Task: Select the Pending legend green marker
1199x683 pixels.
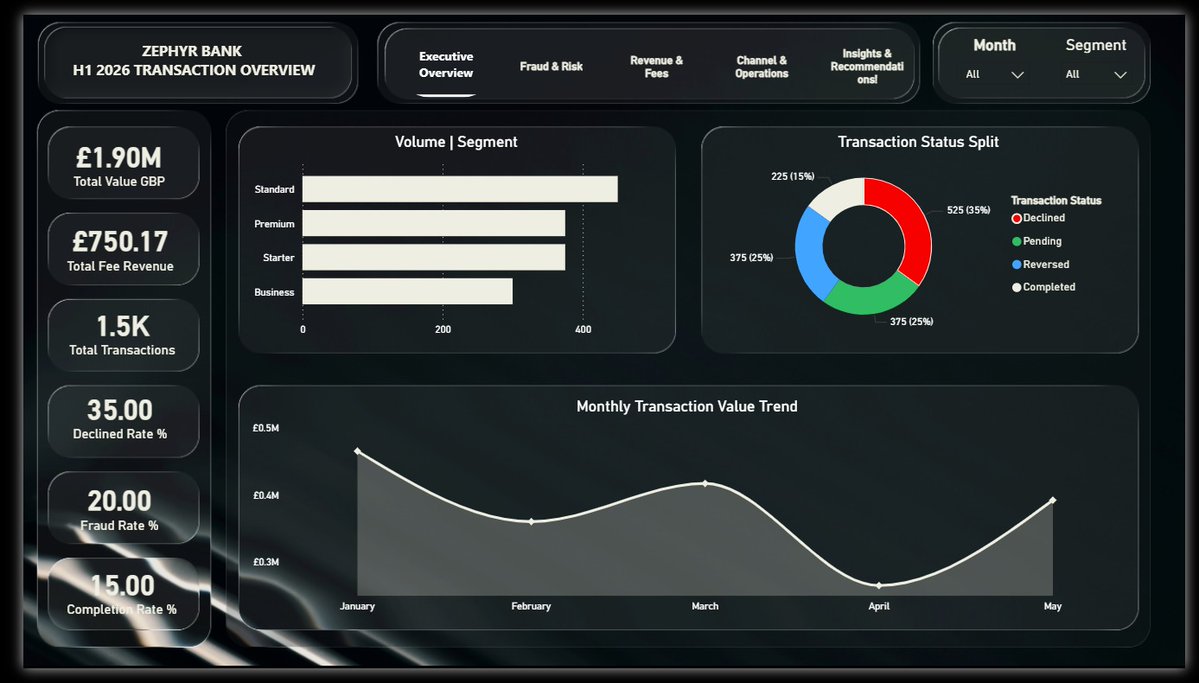Action: 1016,241
